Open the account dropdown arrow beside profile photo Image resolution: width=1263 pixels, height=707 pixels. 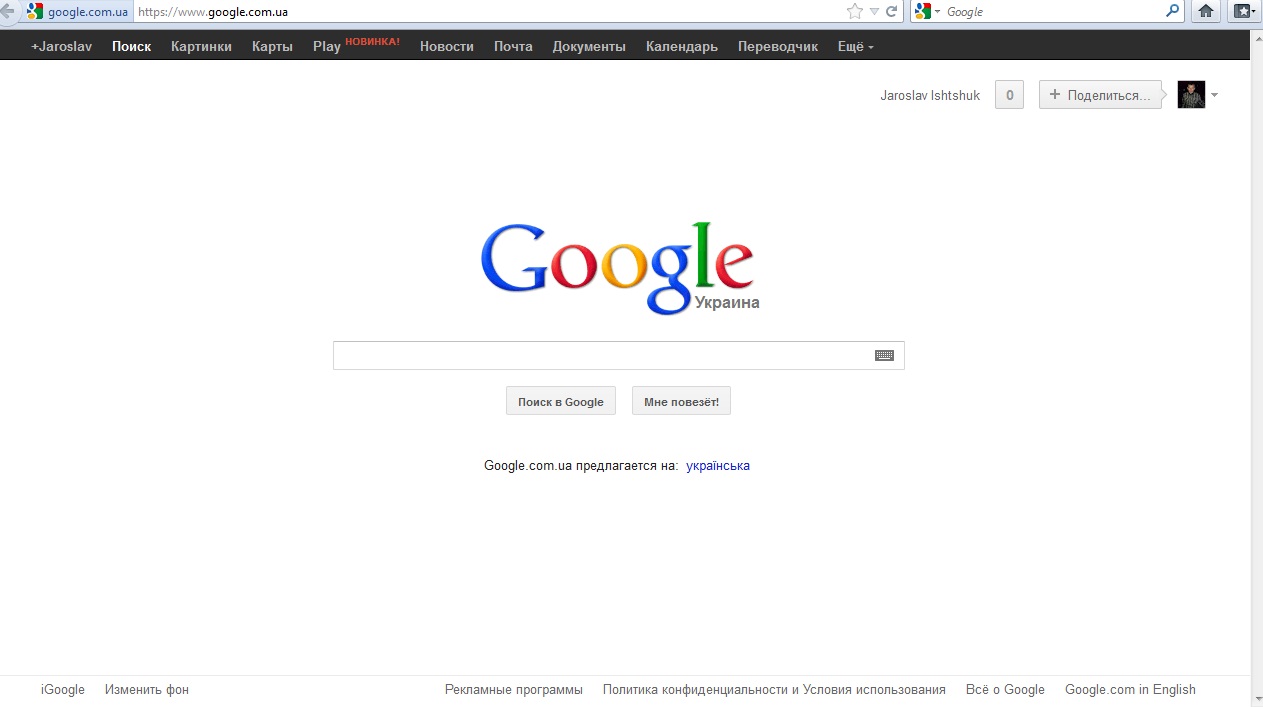pyautogui.click(x=1214, y=95)
